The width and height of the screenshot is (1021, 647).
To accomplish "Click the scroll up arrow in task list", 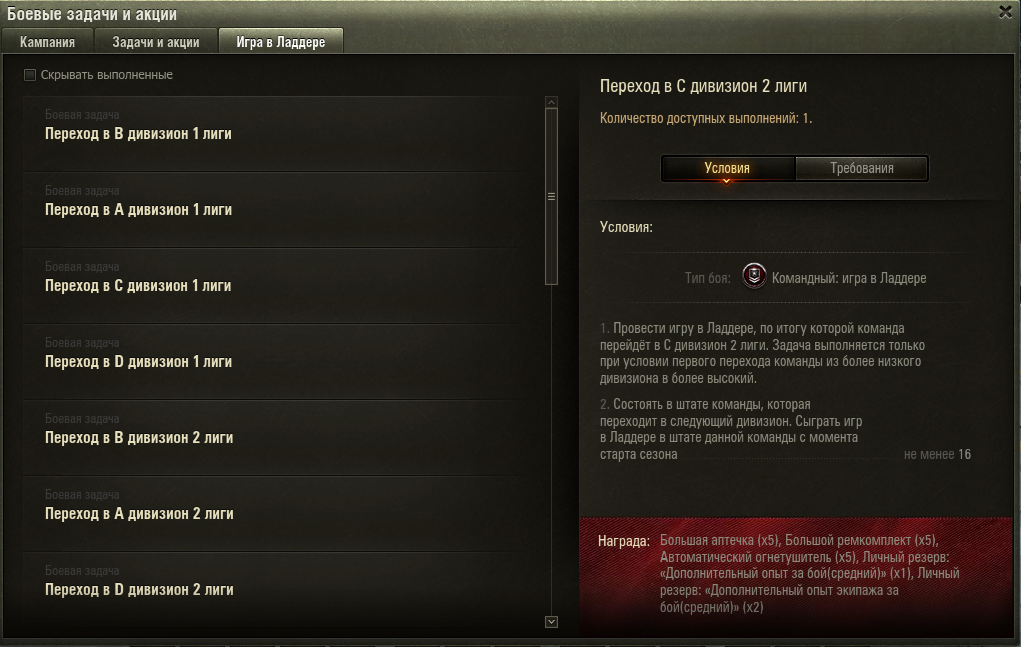I will (551, 102).
